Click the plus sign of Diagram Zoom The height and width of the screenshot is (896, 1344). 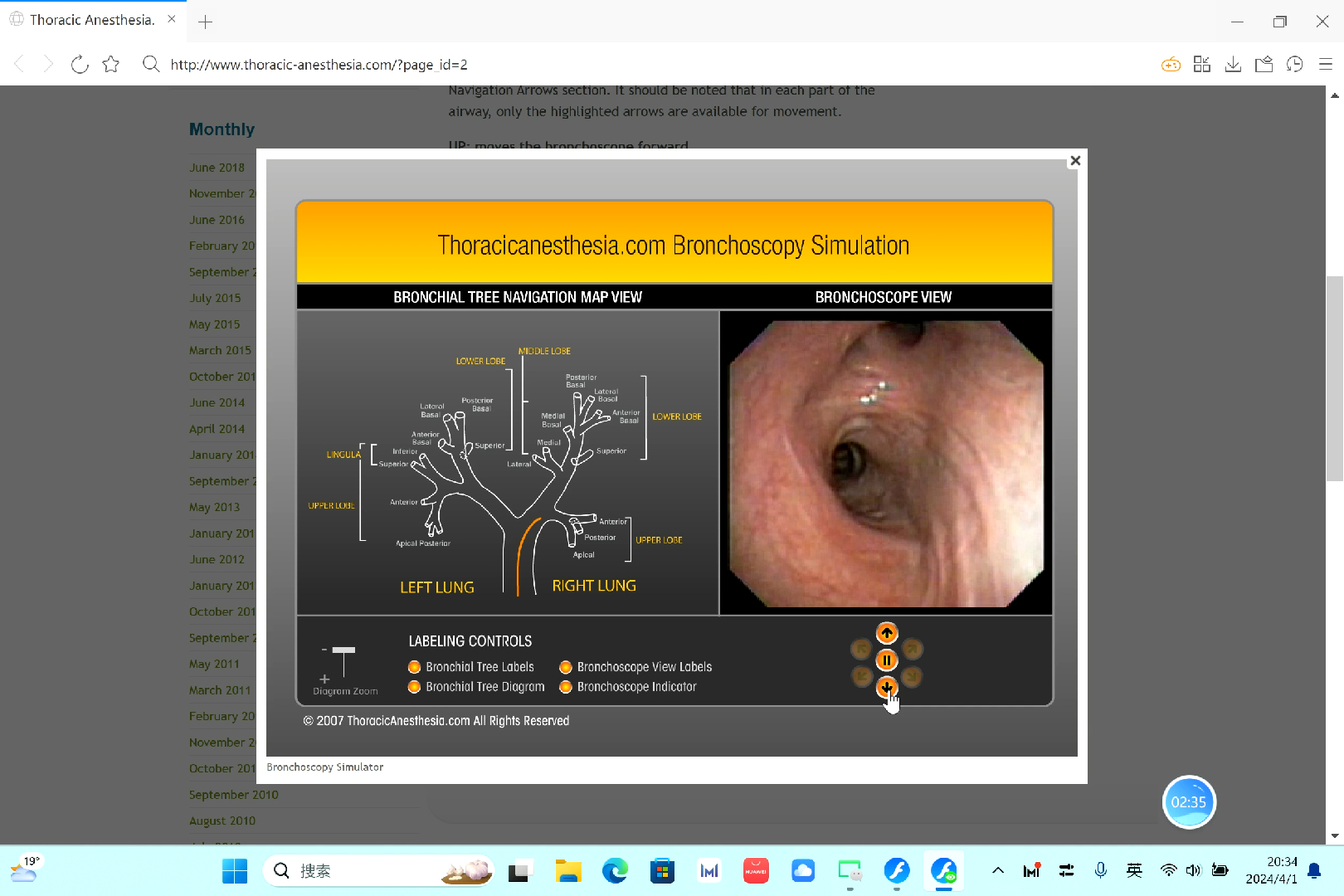(324, 679)
